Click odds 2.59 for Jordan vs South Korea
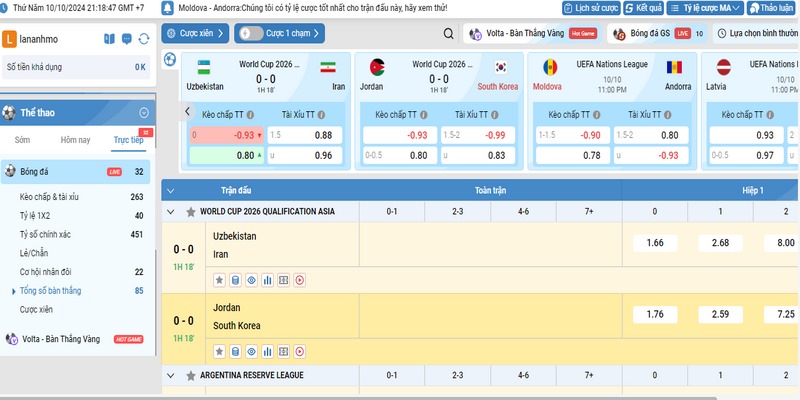Image resolution: width=800 pixels, height=400 pixels. coord(720,314)
